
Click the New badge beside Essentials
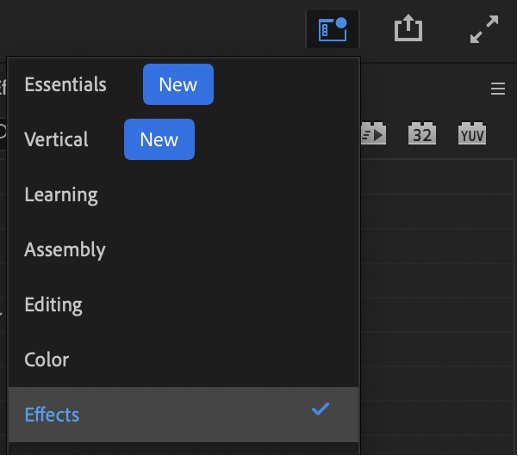[x=178, y=84]
